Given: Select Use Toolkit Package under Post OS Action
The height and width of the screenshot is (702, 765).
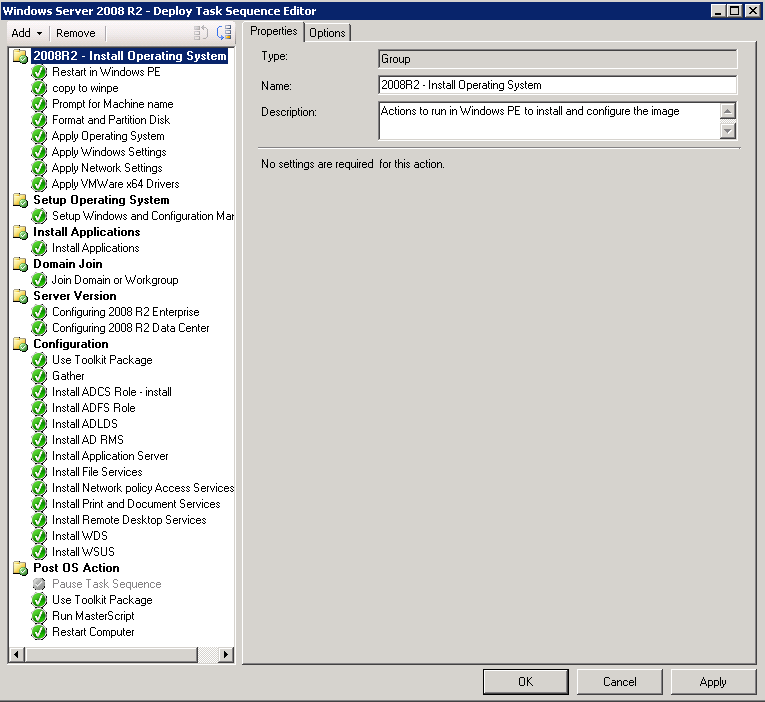Looking at the screenshot, I should [102, 600].
